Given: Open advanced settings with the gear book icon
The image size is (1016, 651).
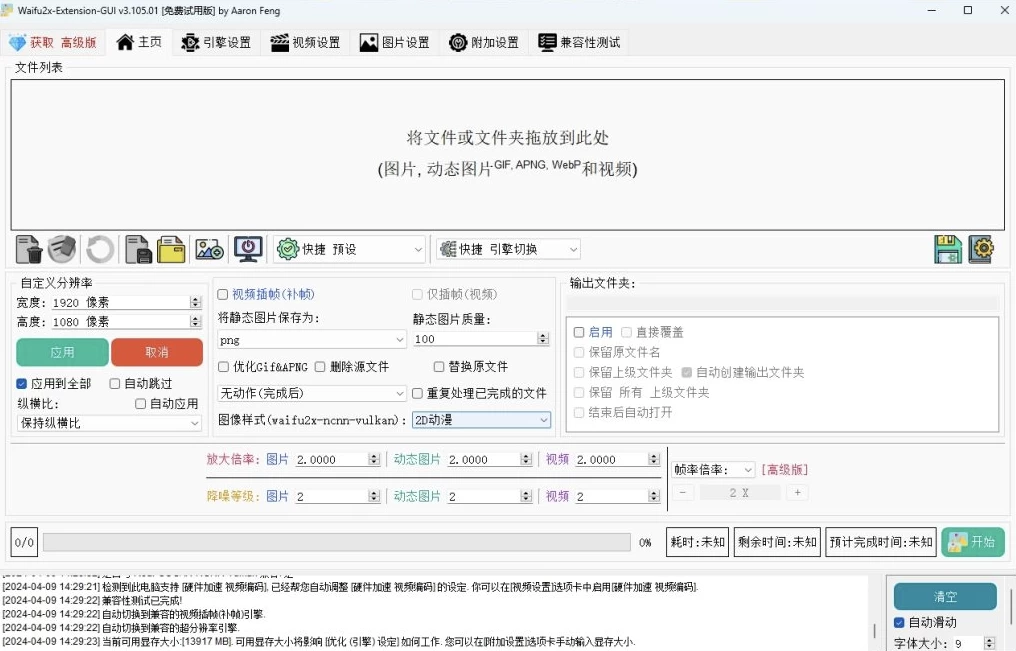Looking at the screenshot, I should click(981, 249).
